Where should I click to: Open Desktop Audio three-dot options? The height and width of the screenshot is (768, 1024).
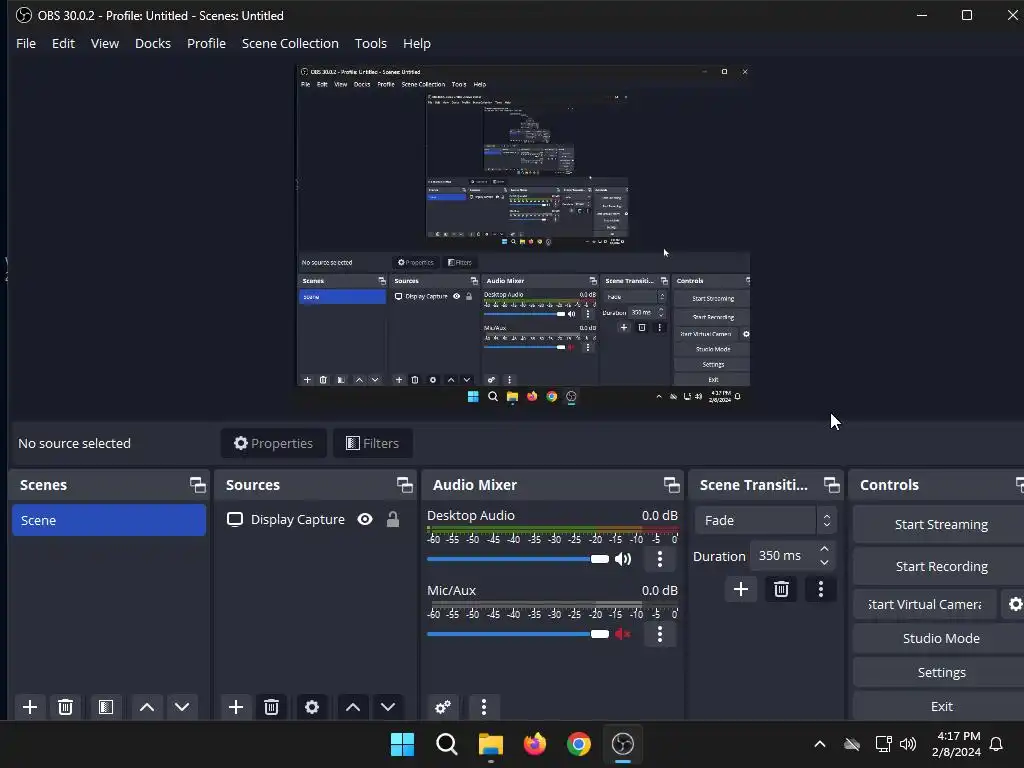click(x=660, y=559)
